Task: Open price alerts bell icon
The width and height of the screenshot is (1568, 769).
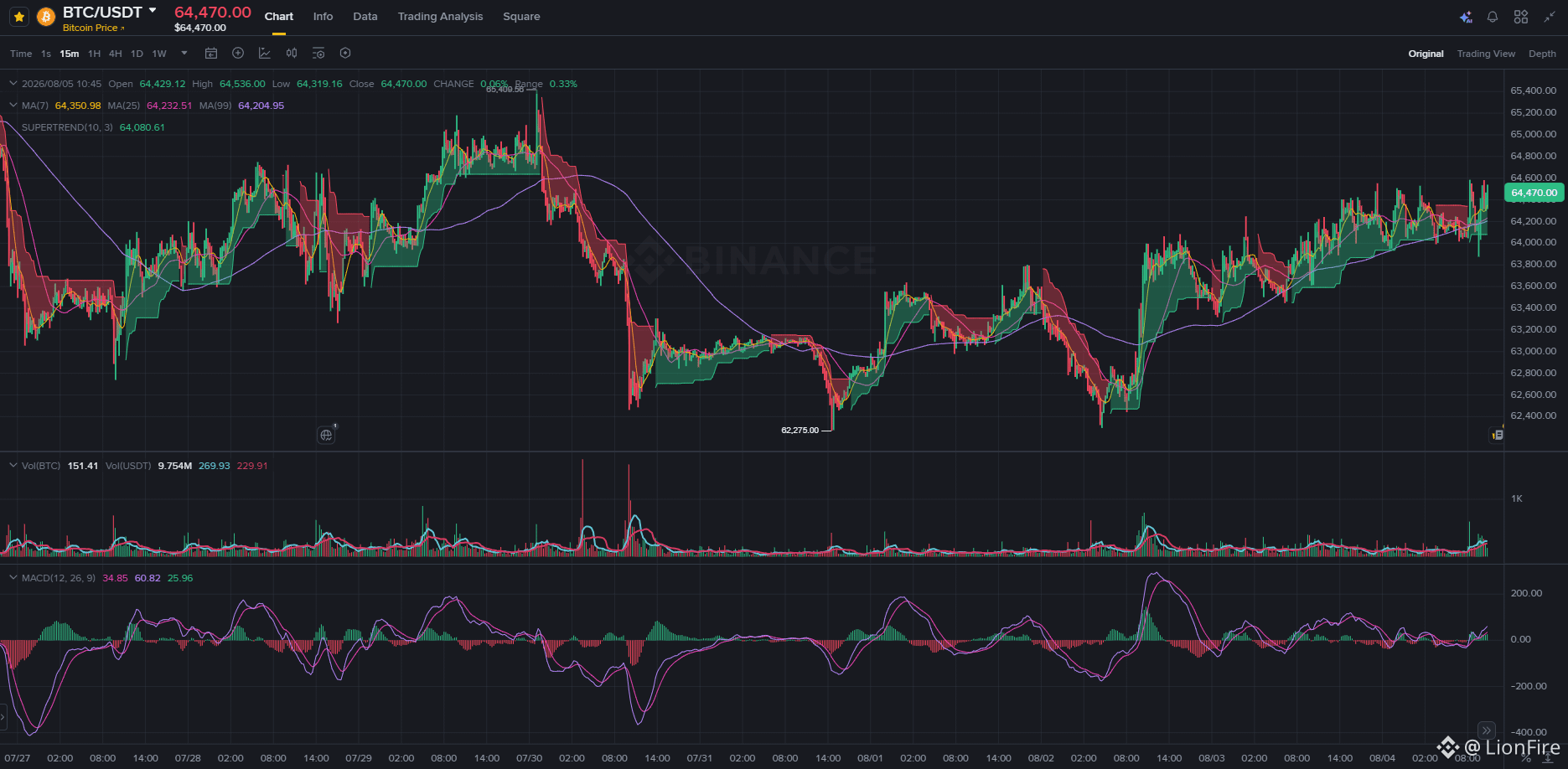Action: click(x=1493, y=17)
